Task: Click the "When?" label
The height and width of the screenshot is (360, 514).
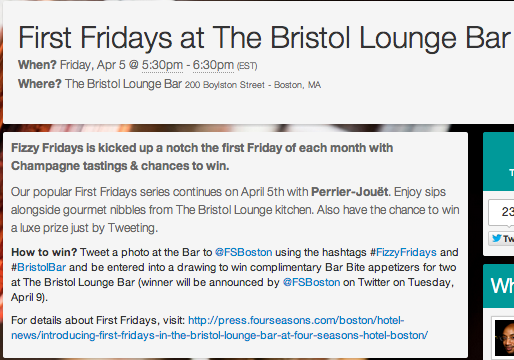Action: (x=37, y=65)
